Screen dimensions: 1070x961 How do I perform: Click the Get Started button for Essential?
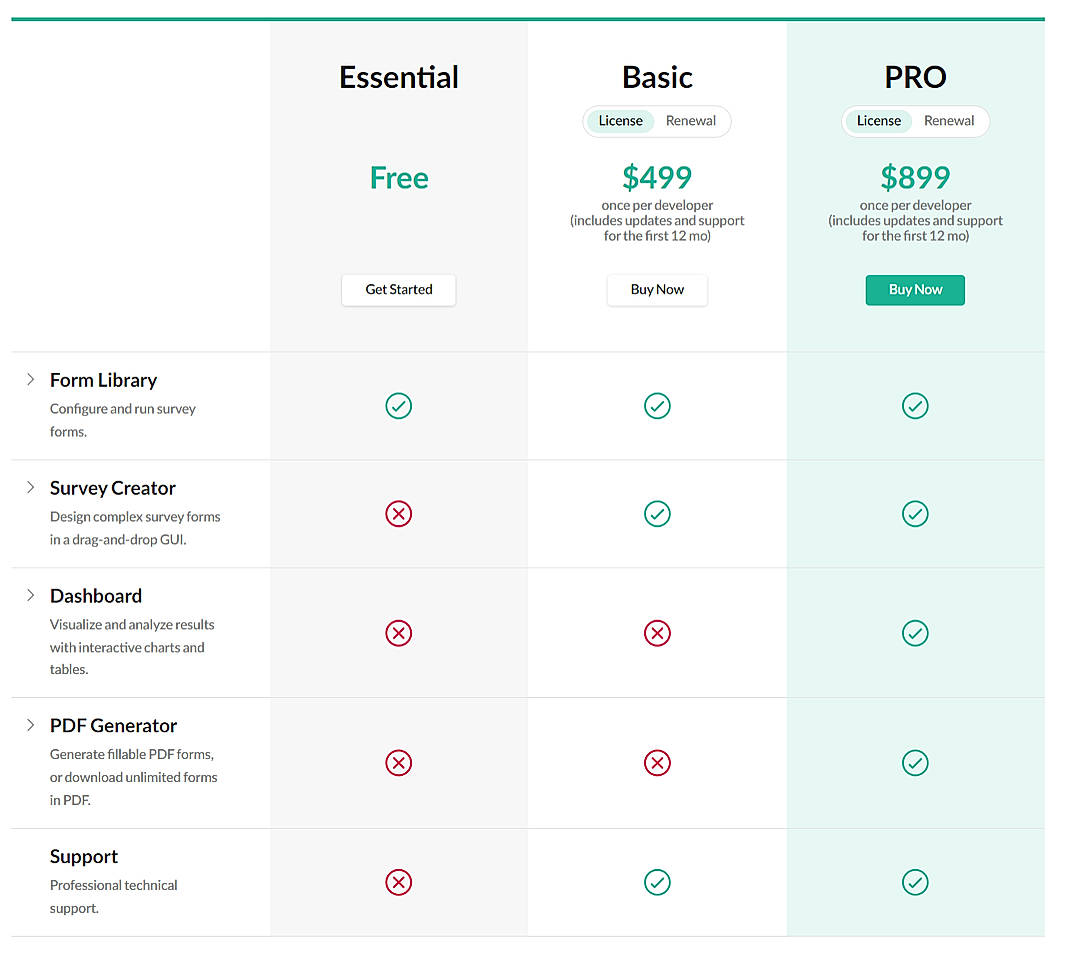pos(398,289)
